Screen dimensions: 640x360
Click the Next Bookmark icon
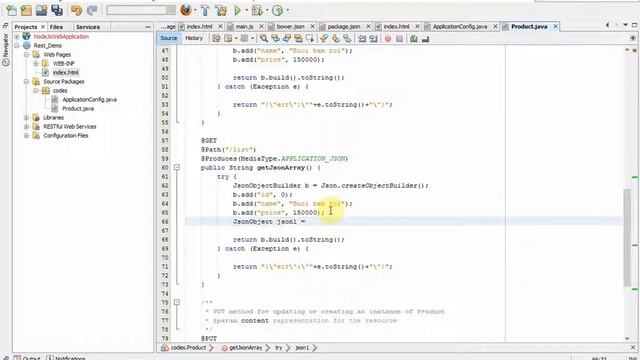(x=336, y=38)
